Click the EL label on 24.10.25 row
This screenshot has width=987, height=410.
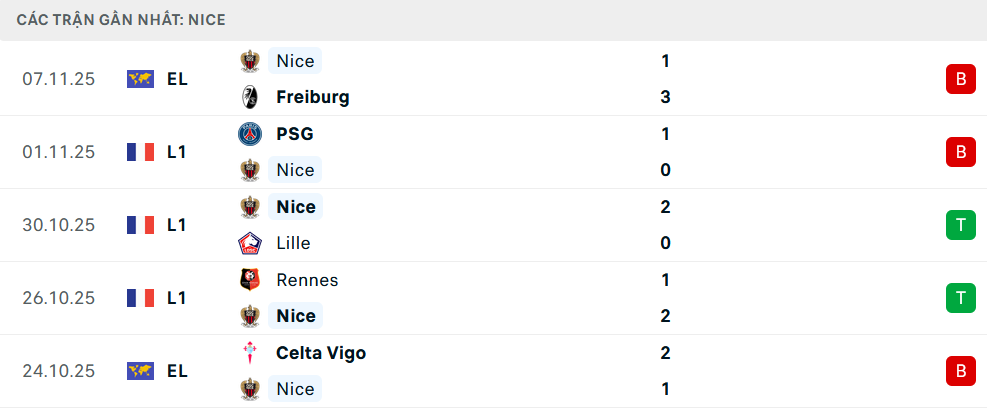point(177,371)
